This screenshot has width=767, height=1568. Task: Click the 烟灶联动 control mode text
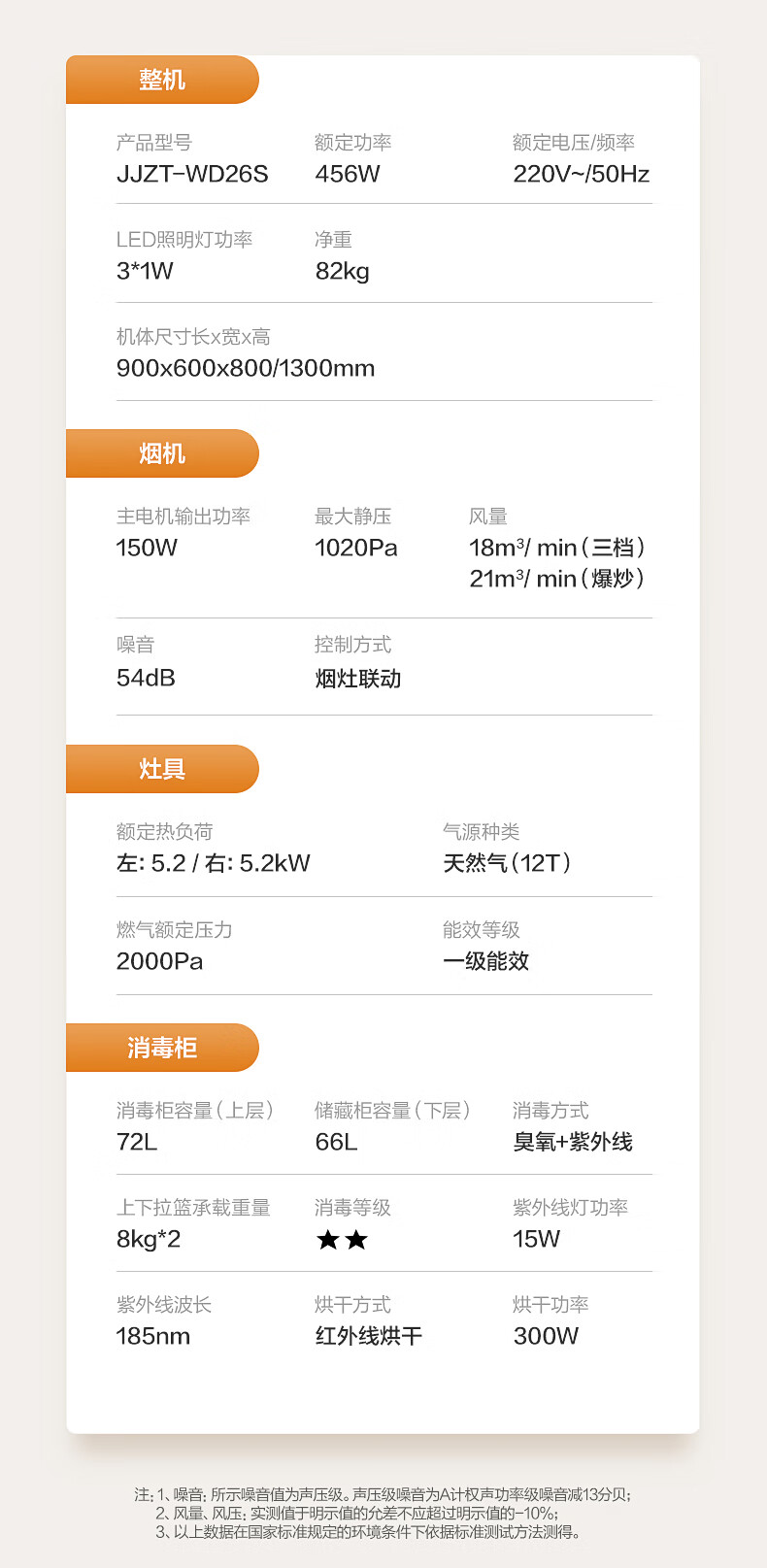357,679
